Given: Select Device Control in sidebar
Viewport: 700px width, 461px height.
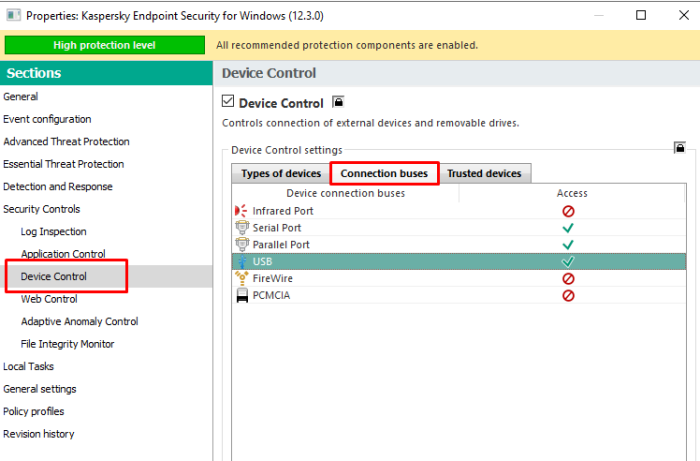Looking at the screenshot, I should [x=54, y=276].
